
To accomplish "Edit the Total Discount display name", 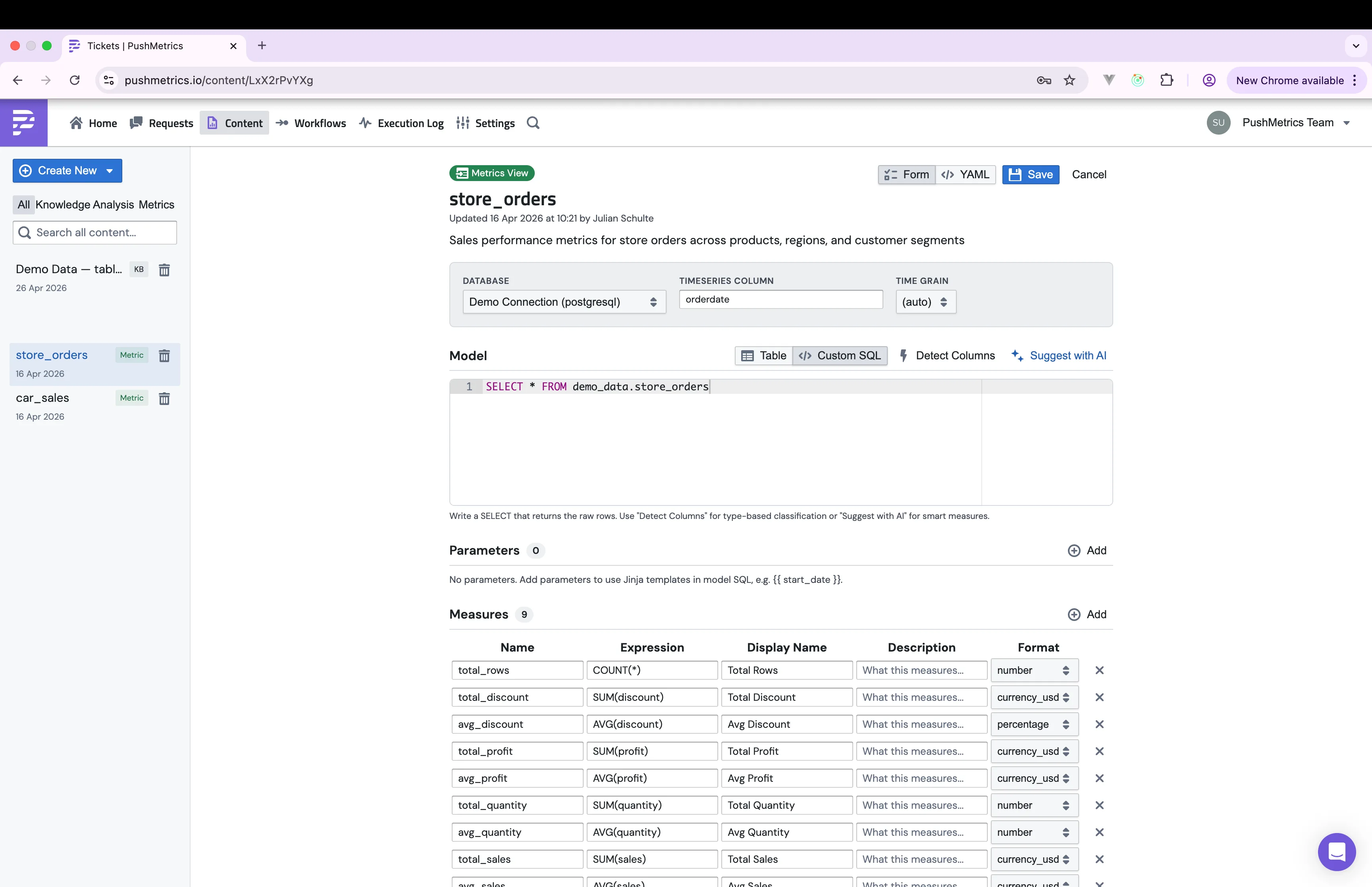I will 786,698.
